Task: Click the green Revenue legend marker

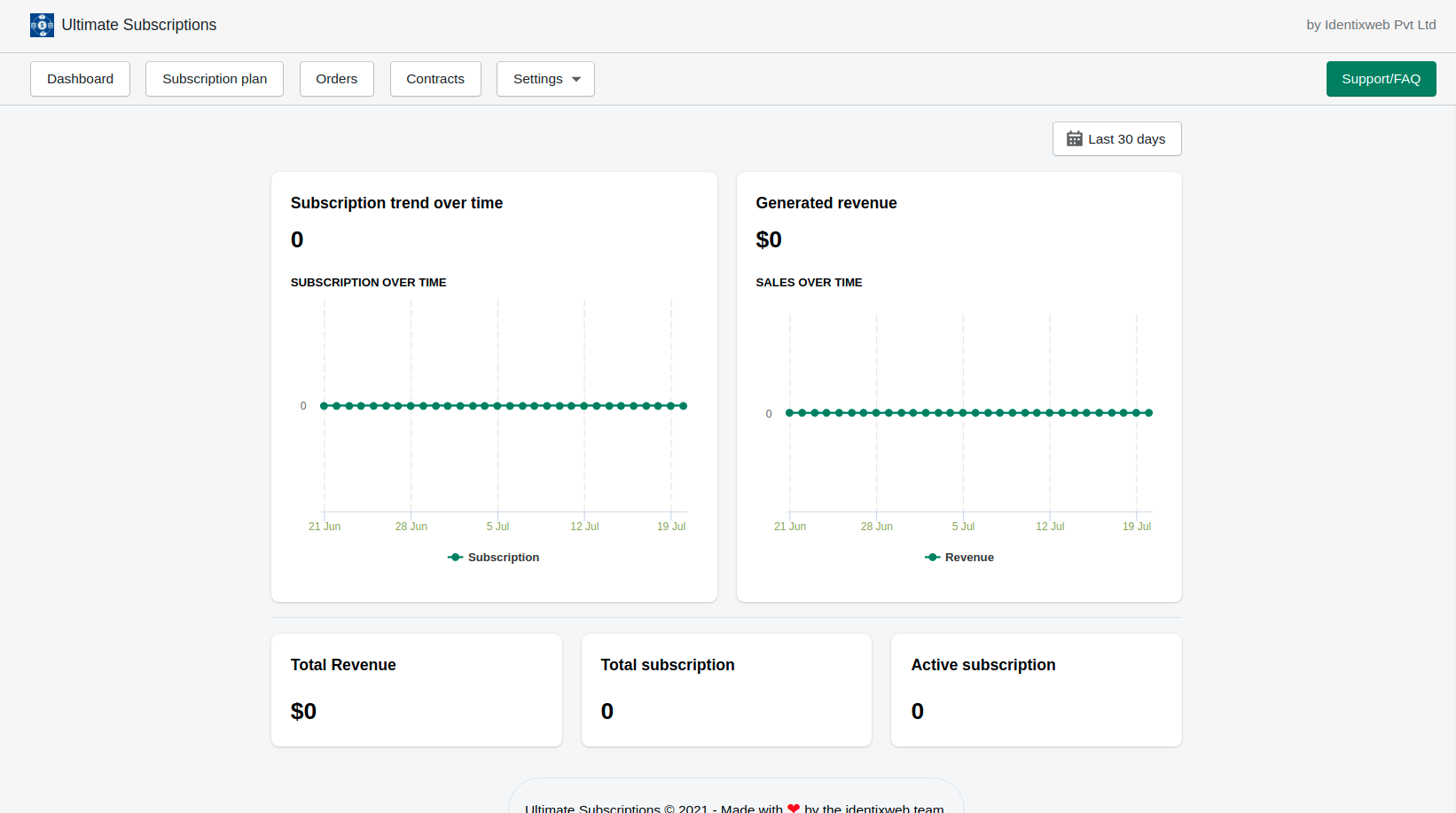Action: [x=932, y=557]
